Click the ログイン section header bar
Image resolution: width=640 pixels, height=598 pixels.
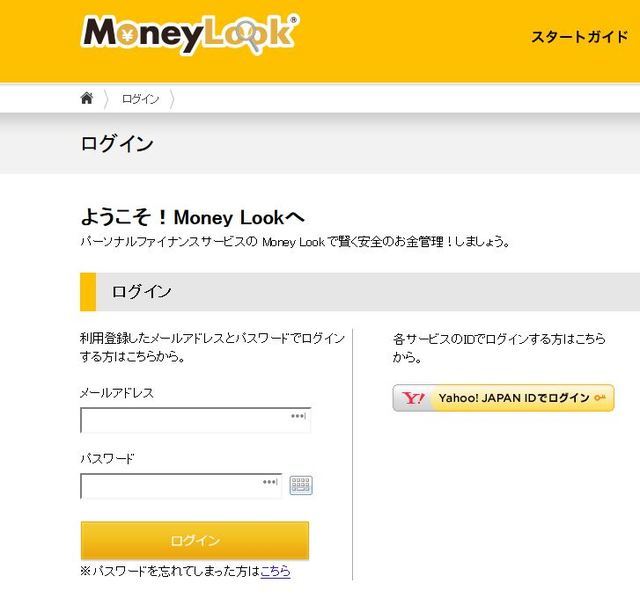coord(360,292)
